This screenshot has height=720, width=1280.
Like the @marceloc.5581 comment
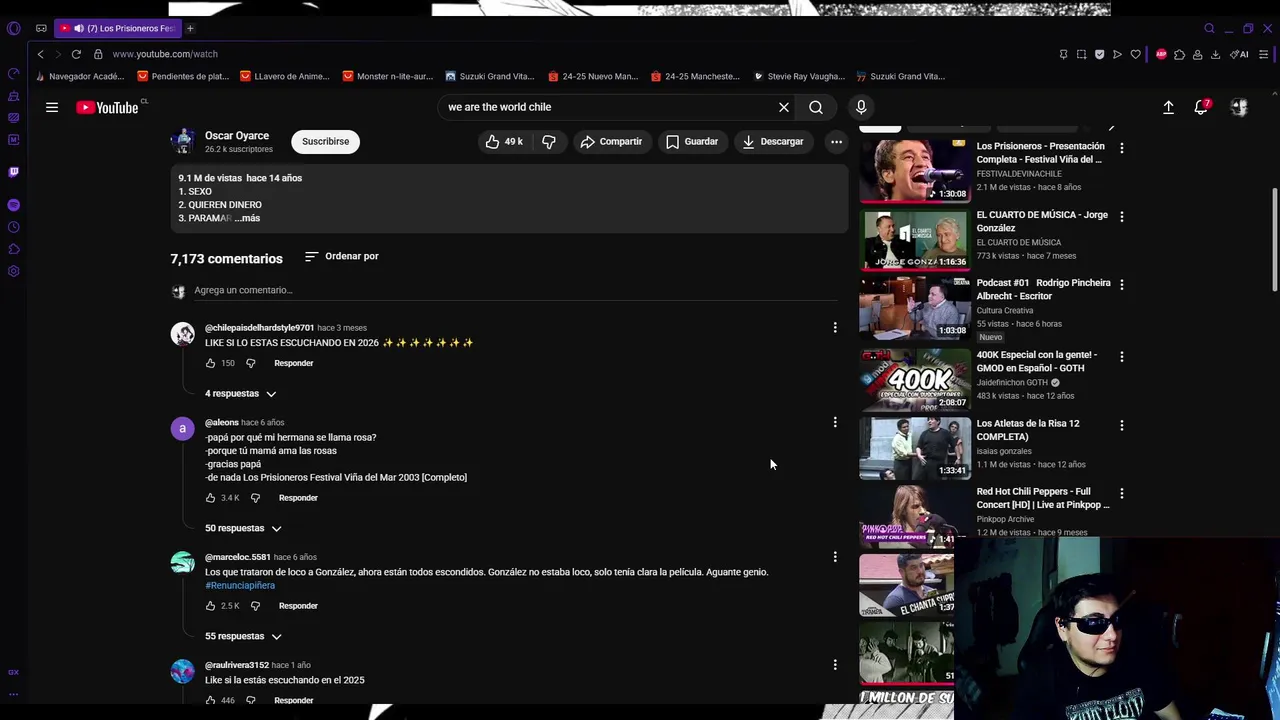coord(210,606)
